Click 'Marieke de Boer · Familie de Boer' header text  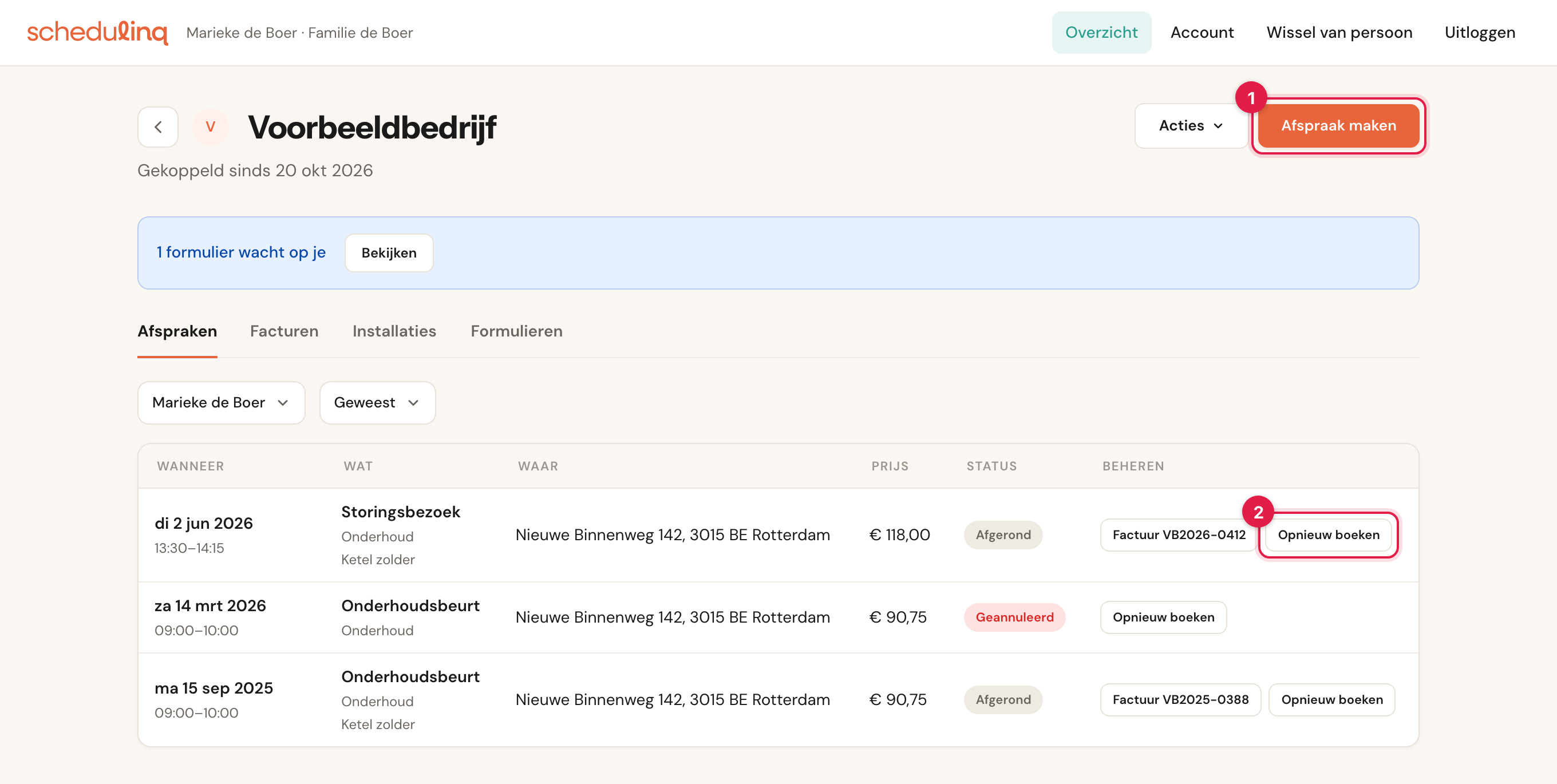tap(299, 33)
